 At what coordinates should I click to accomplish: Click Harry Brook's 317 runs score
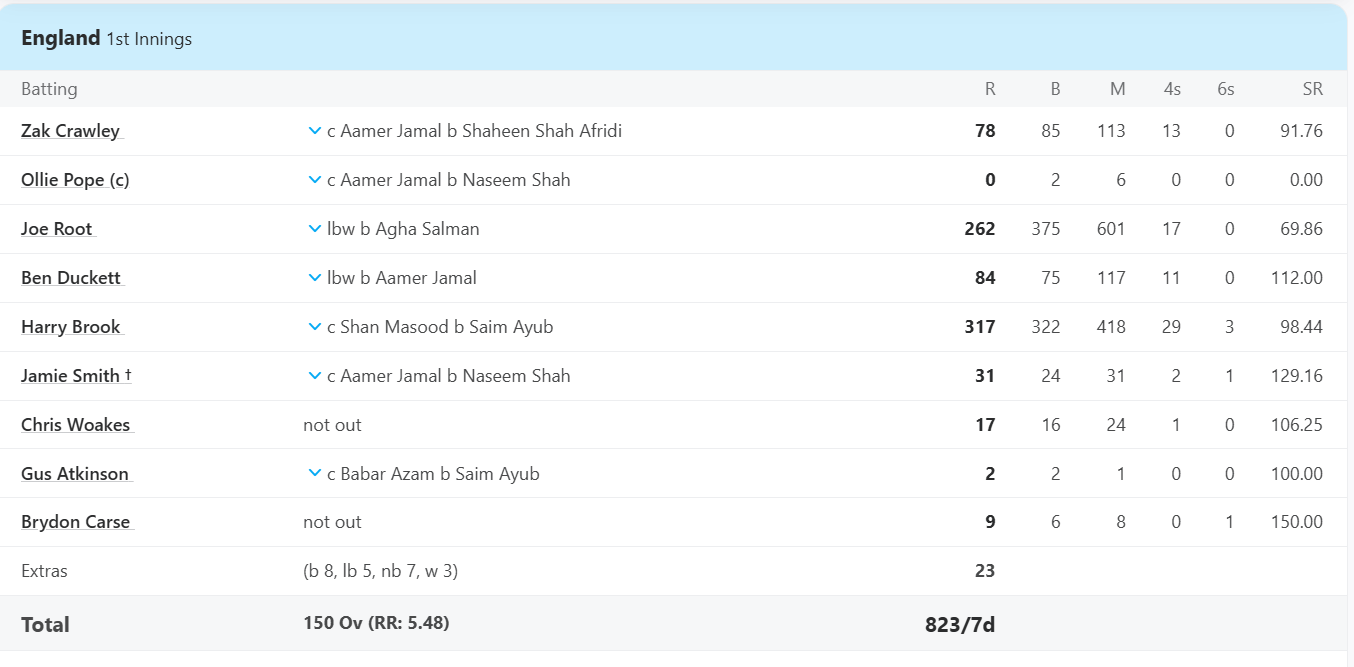(980, 327)
